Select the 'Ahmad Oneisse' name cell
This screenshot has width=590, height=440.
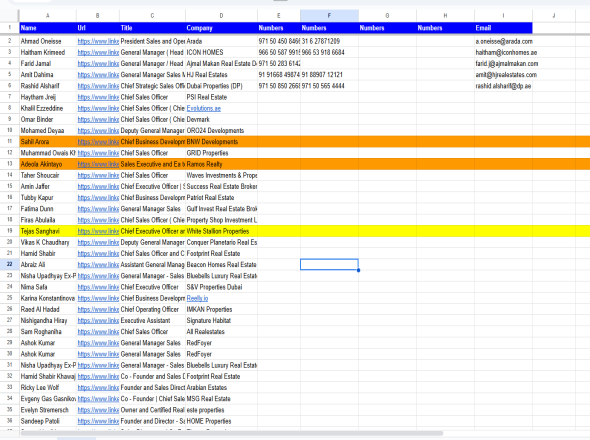click(x=48, y=41)
